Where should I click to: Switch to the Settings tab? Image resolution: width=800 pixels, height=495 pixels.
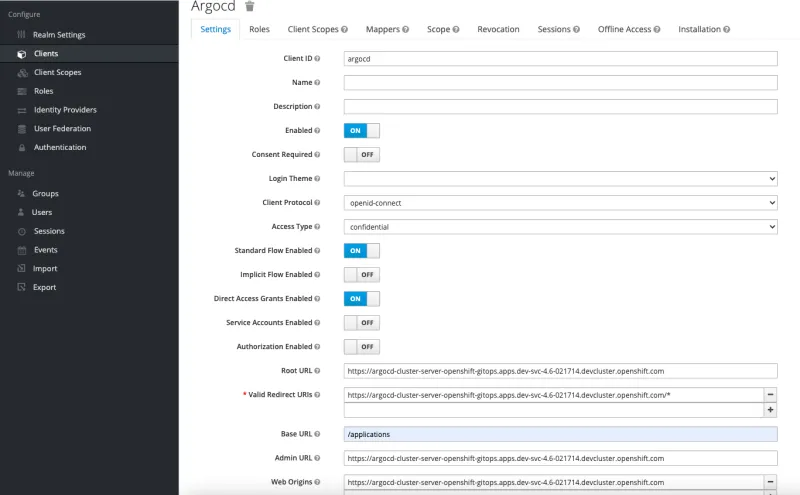coord(215,29)
